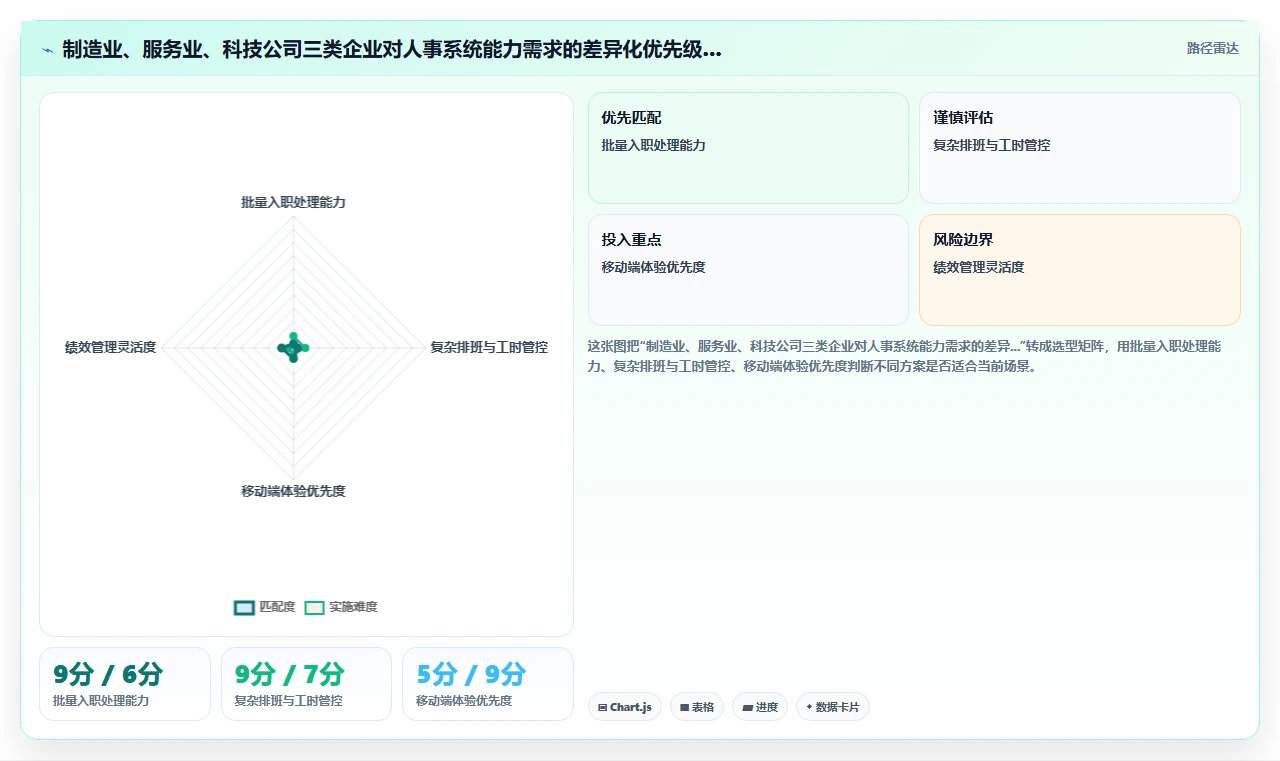Click 复杂排班与工时管控 text in 谨慎评估 card
Image resolution: width=1280 pixels, height=761 pixels.
click(992, 145)
